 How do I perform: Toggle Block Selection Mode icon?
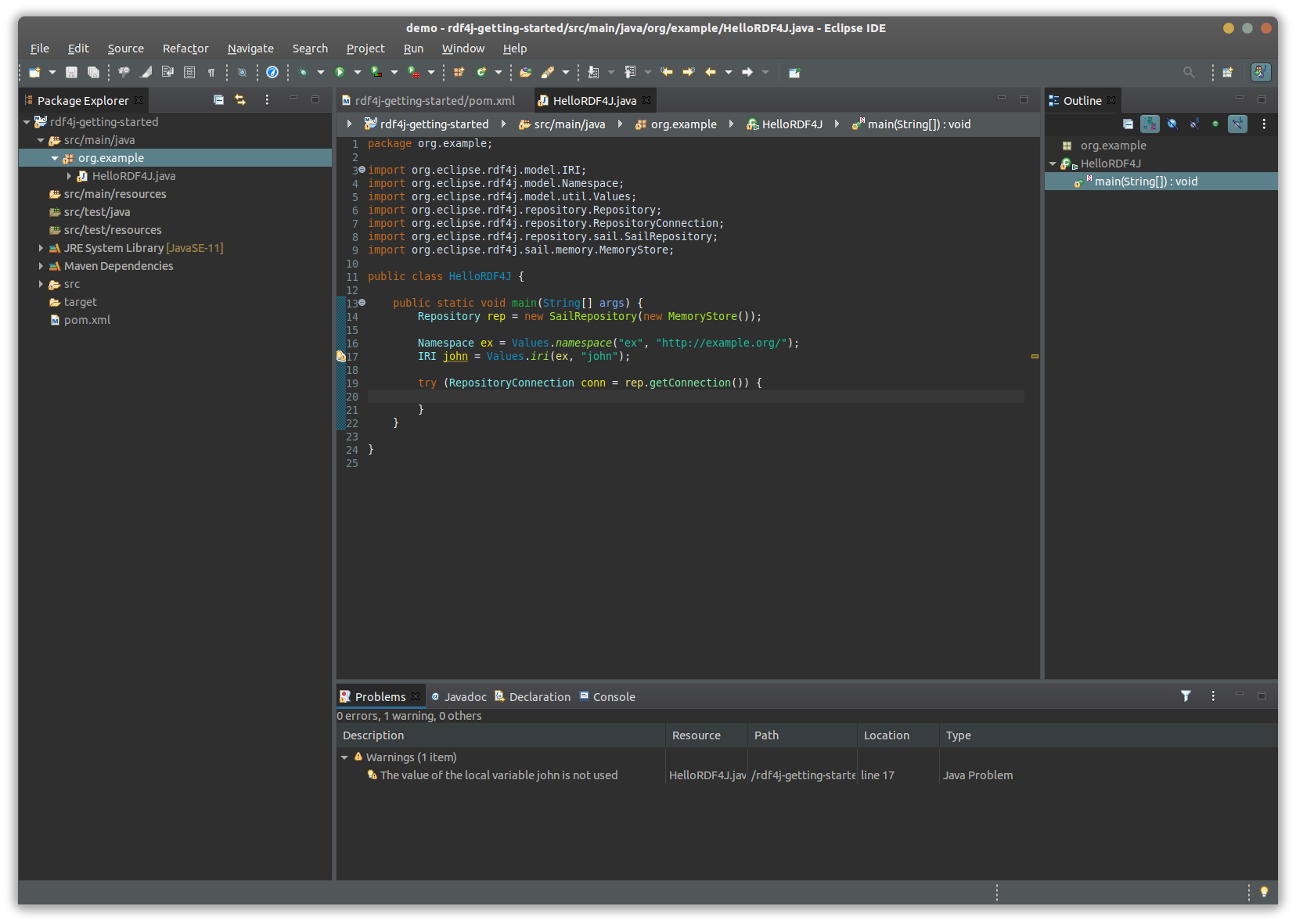[189, 73]
